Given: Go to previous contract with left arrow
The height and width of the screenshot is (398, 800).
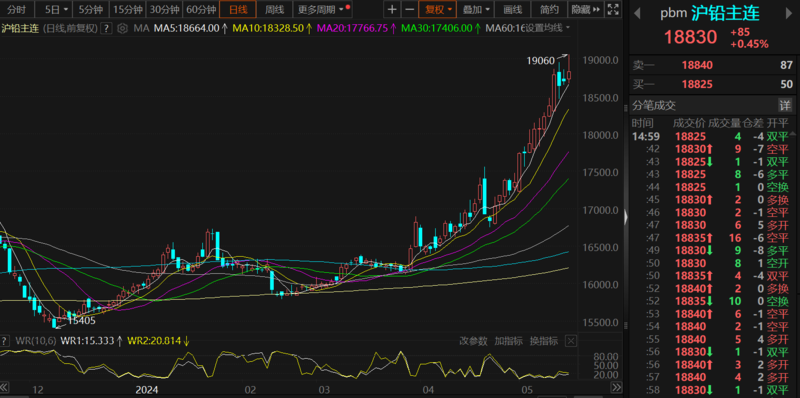Looking at the screenshot, I should click(x=637, y=13).
